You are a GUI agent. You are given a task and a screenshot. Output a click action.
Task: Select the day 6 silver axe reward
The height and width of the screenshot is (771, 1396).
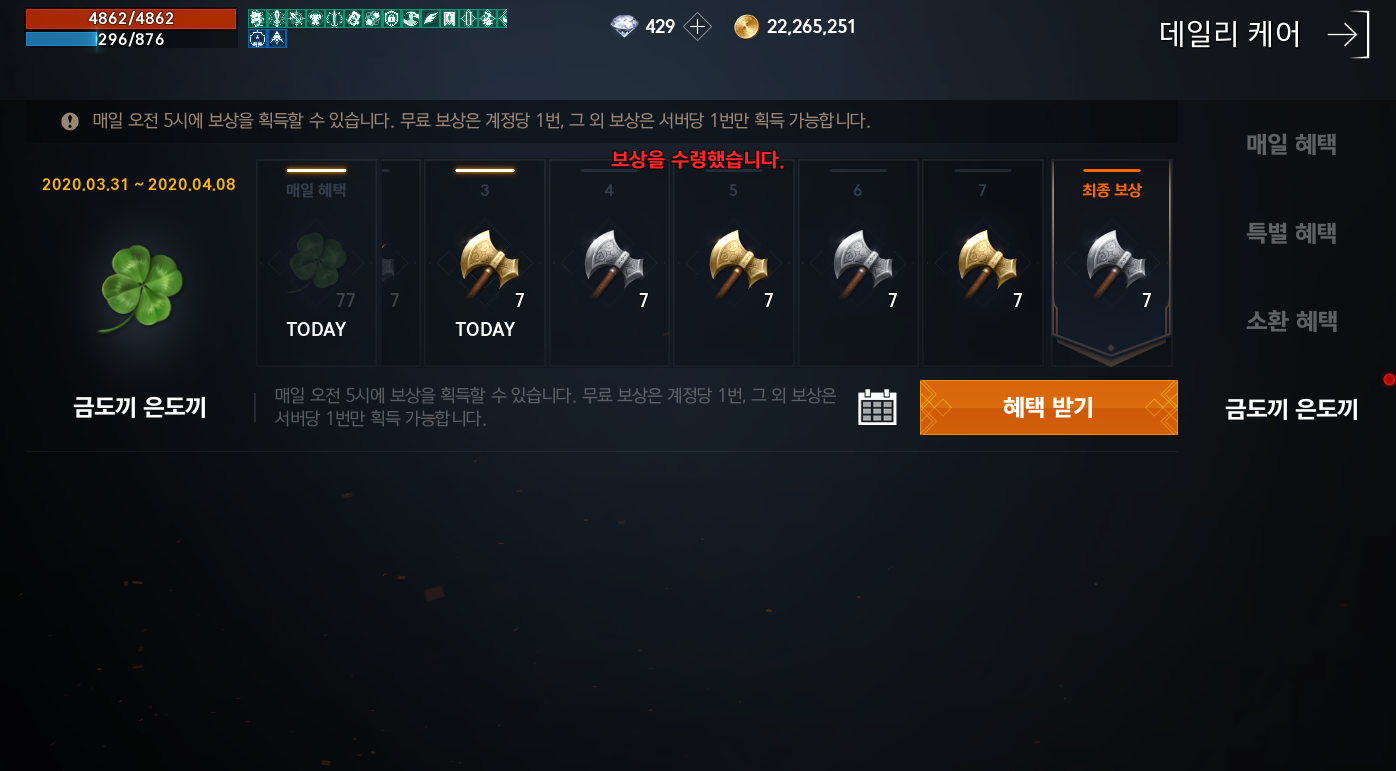pos(857,263)
